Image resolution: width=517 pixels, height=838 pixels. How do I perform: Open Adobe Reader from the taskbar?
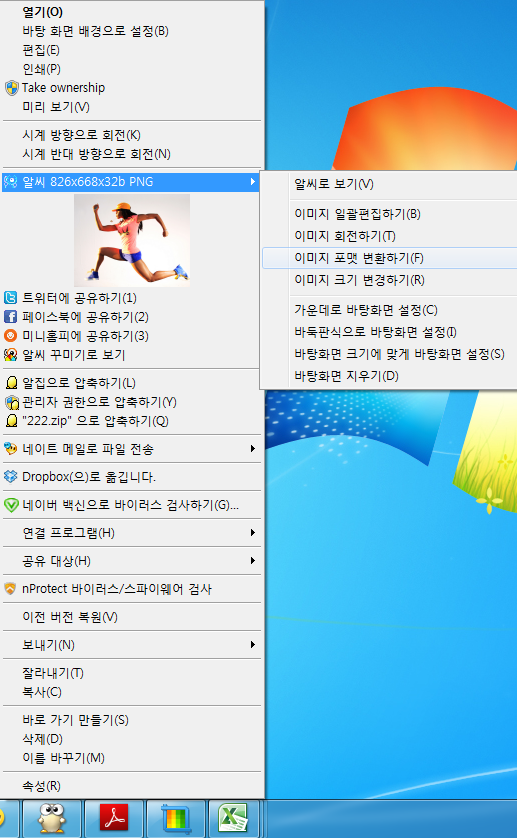tap(113, 818)
